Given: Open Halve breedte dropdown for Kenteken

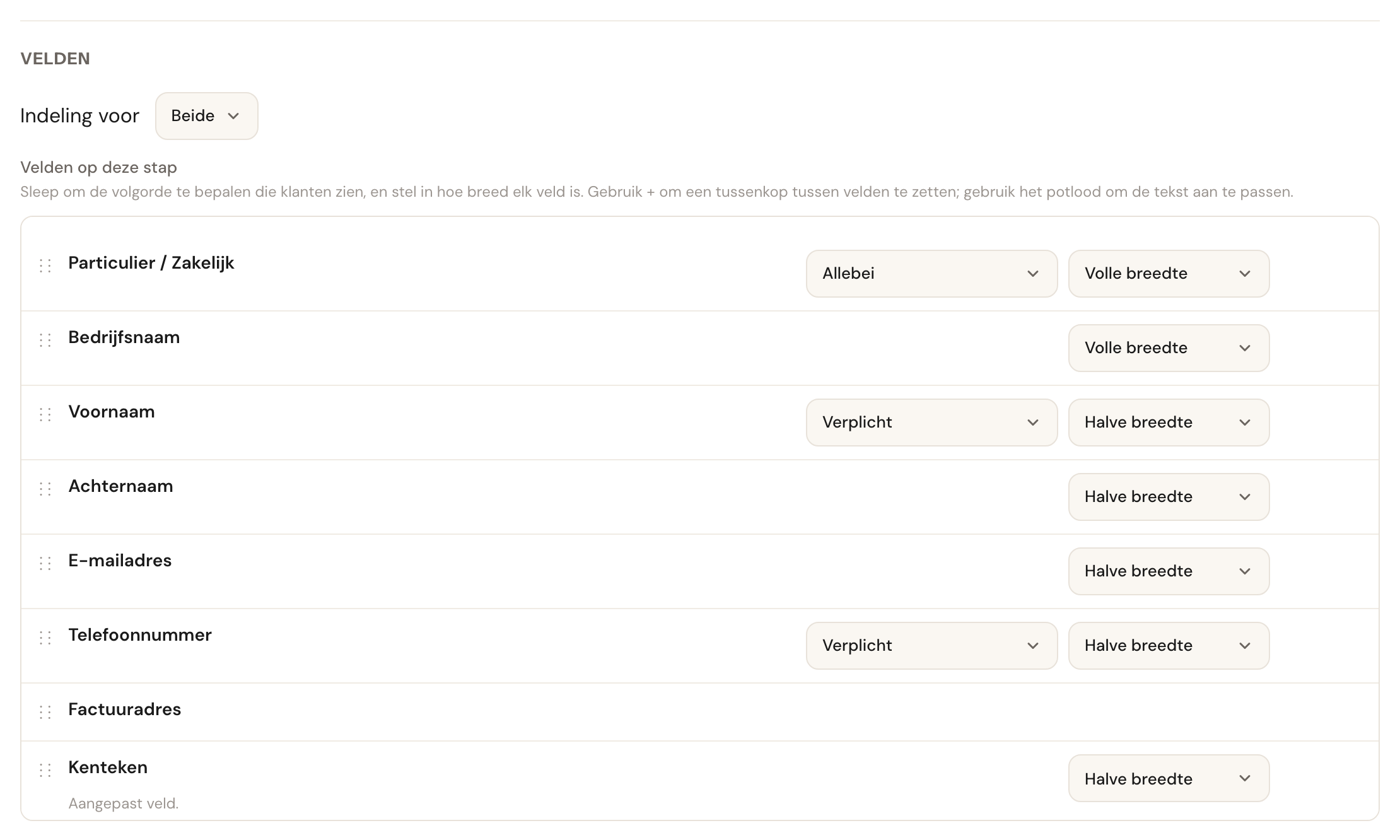Looking at the screenshot, I should coord(1169,778).
